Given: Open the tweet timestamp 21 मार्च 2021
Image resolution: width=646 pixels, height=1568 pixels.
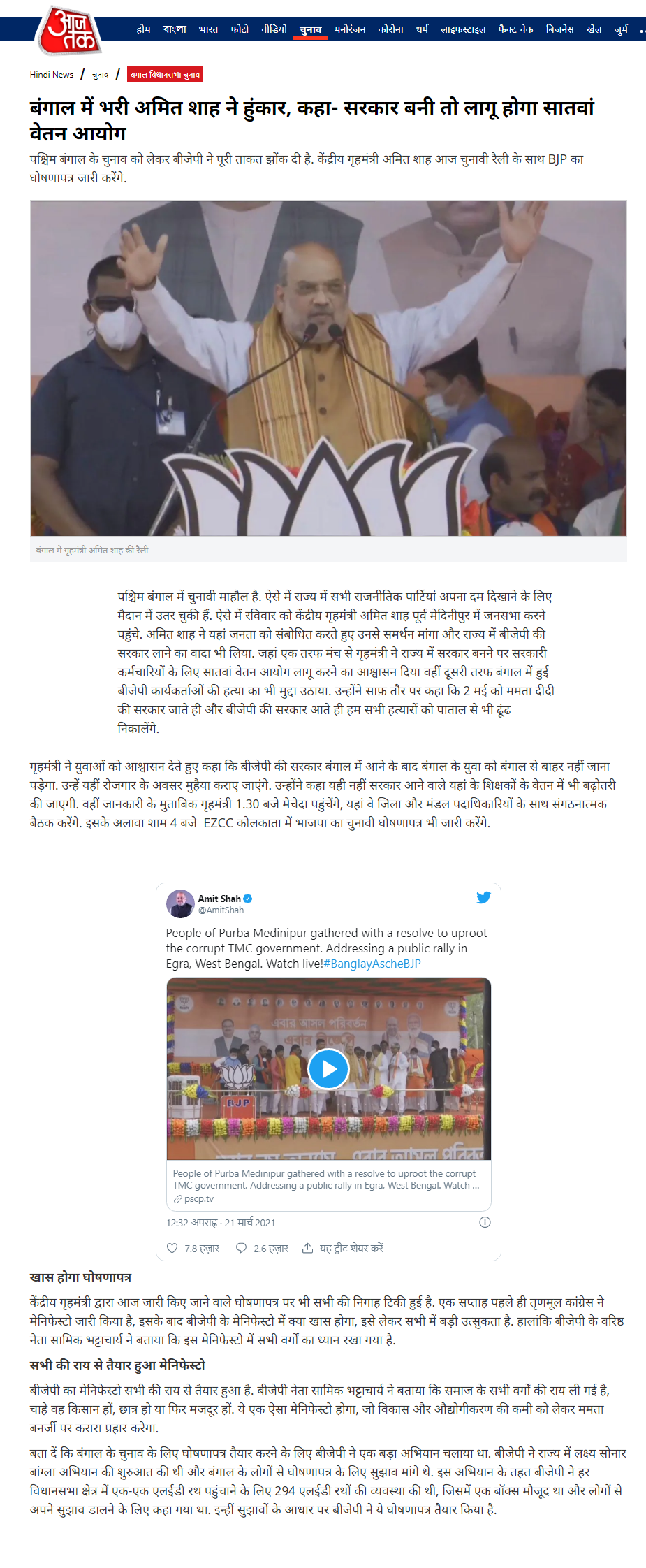Looking at the screenshot, I should tap(250, 1223).
